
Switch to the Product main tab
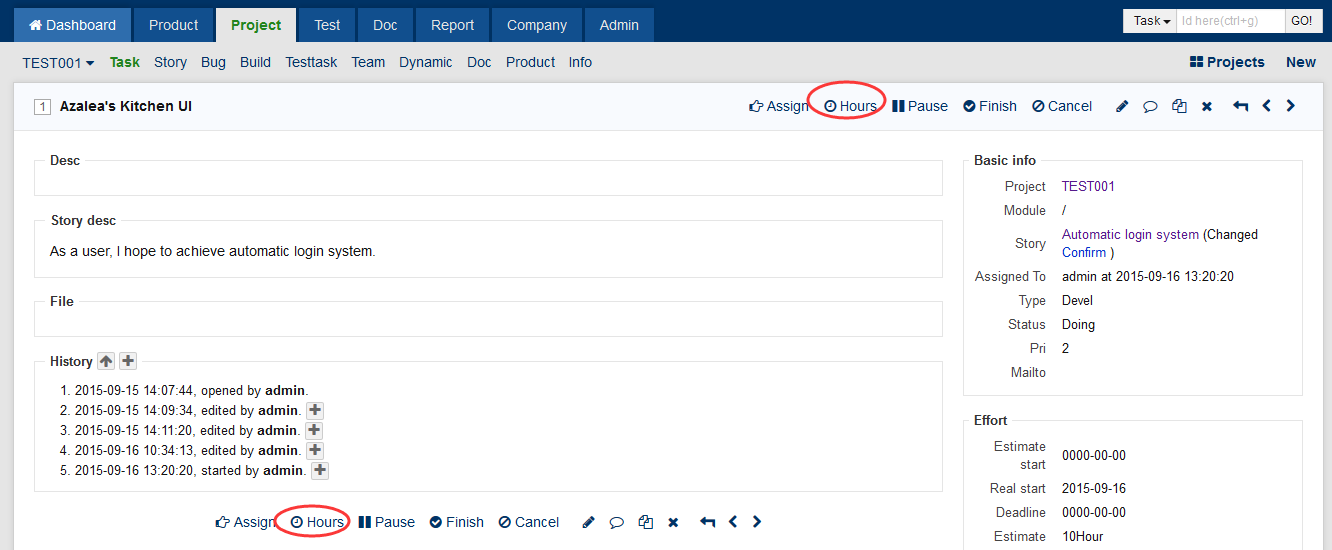[x=173, y=25]
